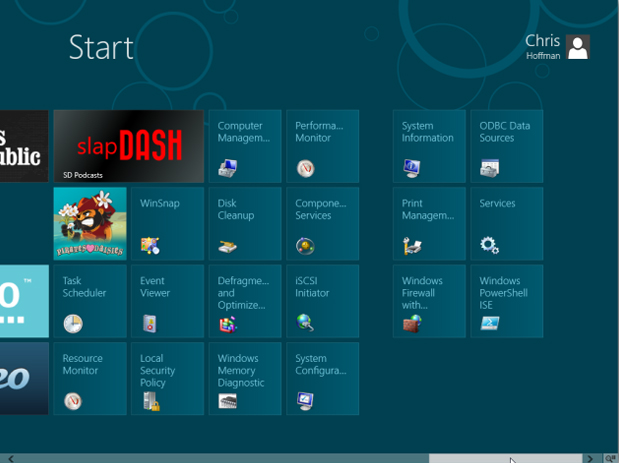This screenshot has width=619, height=463.
Task: Click the 'iSCSI Initiator' label text
Action: [x=312, y=287]
